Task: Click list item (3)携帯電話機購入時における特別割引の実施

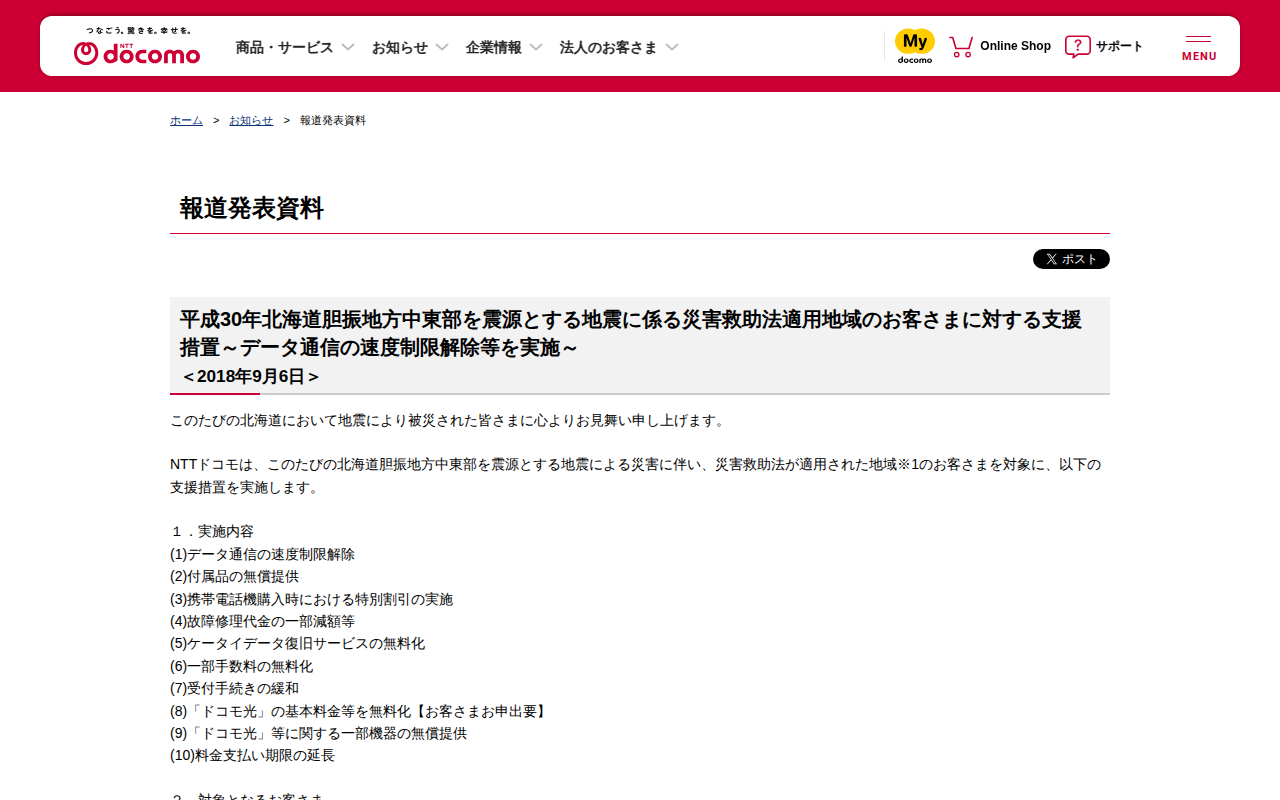Action: pos(311,599)
